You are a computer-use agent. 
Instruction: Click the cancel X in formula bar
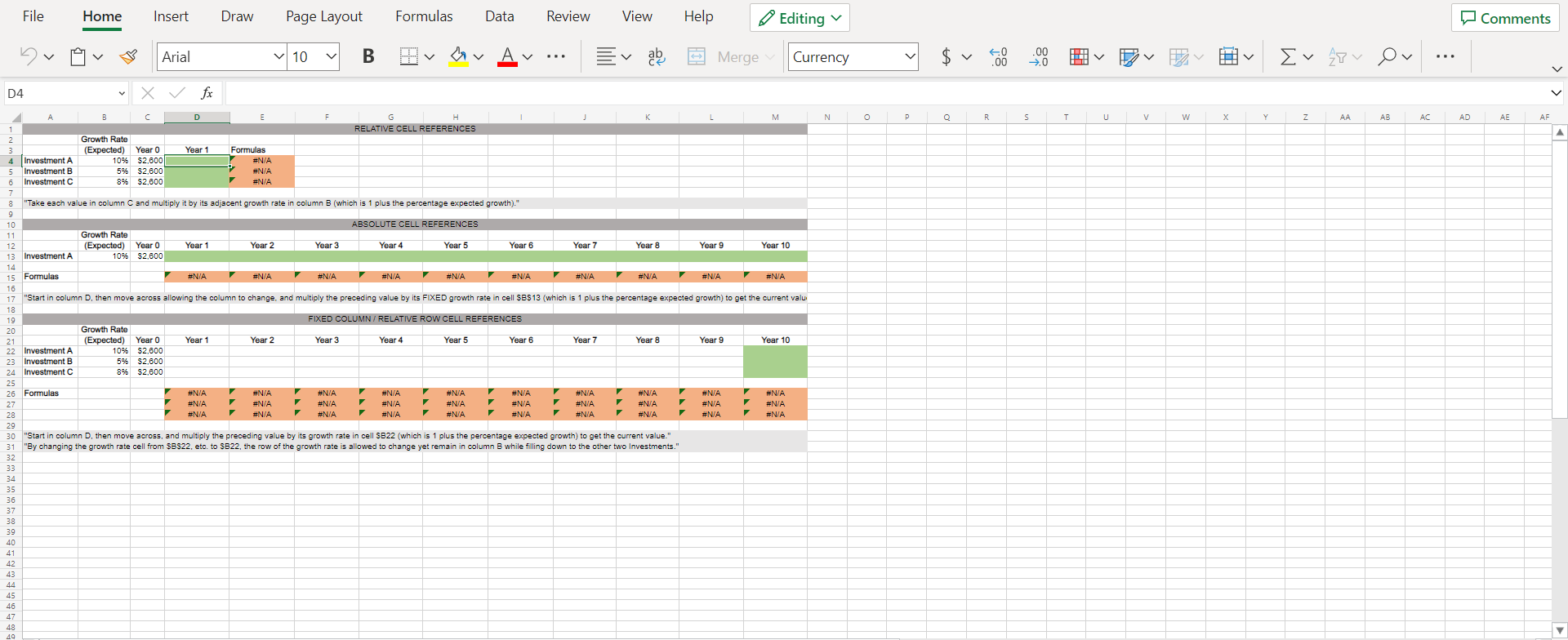pos(147,93)
